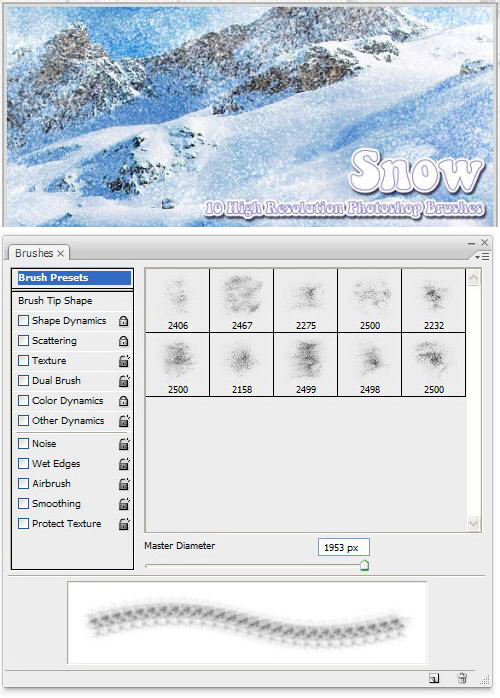Select the Brush Presets entry

pyautogui.click(x=72, y=278)
